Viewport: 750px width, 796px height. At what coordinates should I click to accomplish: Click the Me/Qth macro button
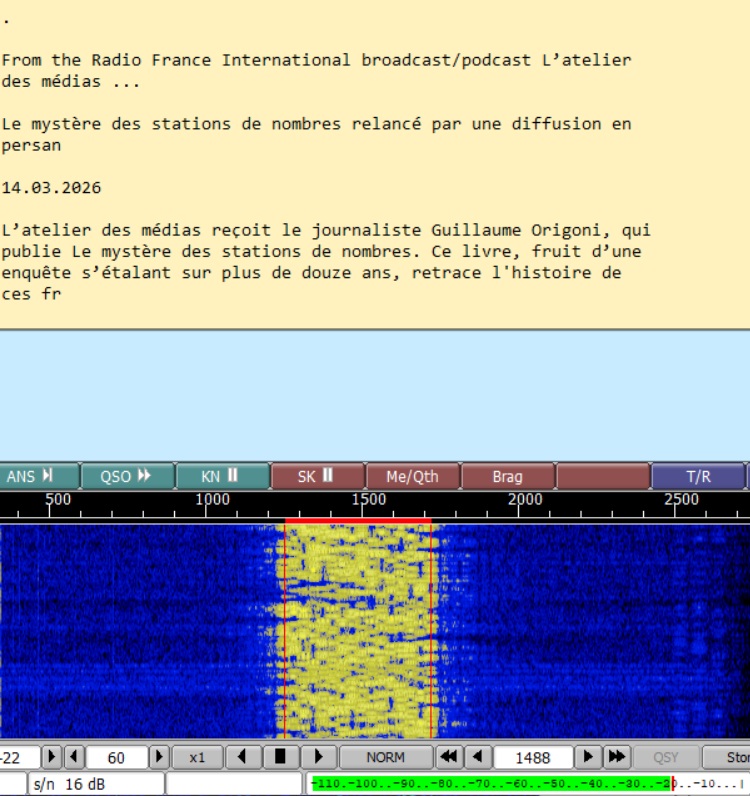[x=413, y=476]
